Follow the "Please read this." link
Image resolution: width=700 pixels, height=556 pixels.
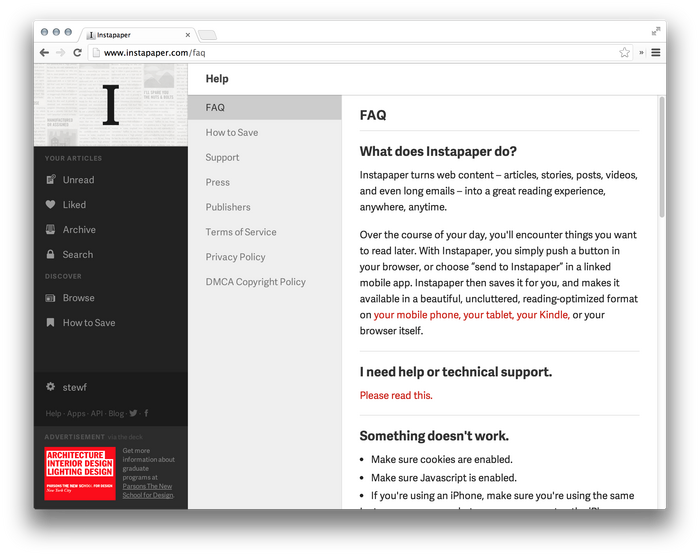click(396, 396)
